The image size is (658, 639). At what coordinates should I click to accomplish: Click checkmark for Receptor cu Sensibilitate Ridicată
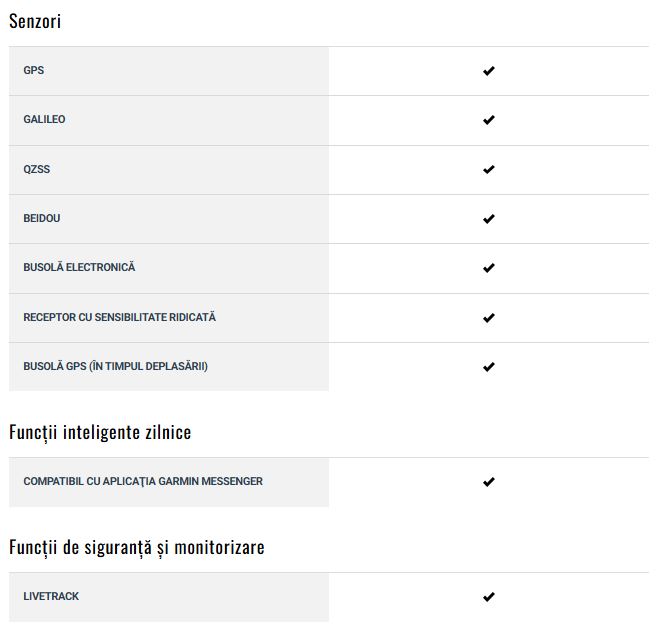(x=488, y=318)
